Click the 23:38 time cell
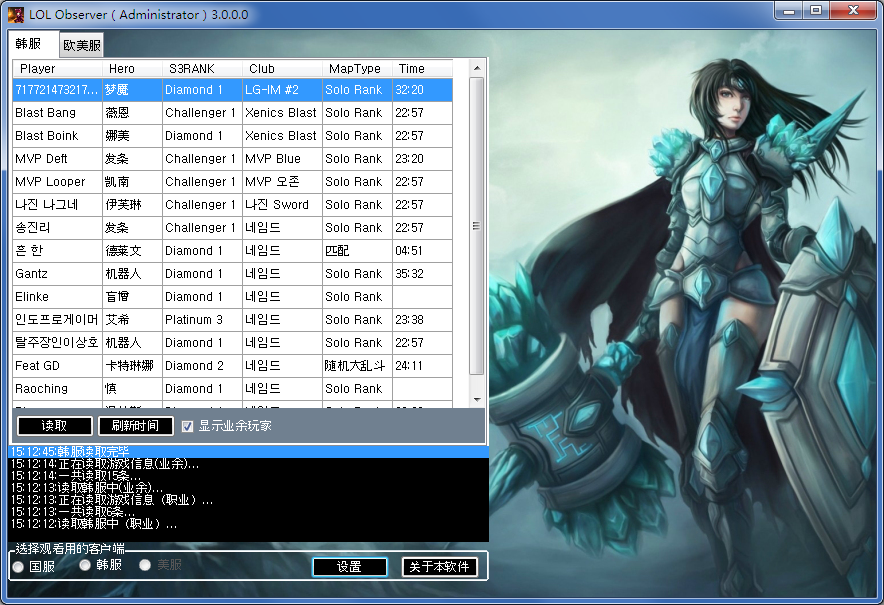884x605 pixels. (422, 320)
